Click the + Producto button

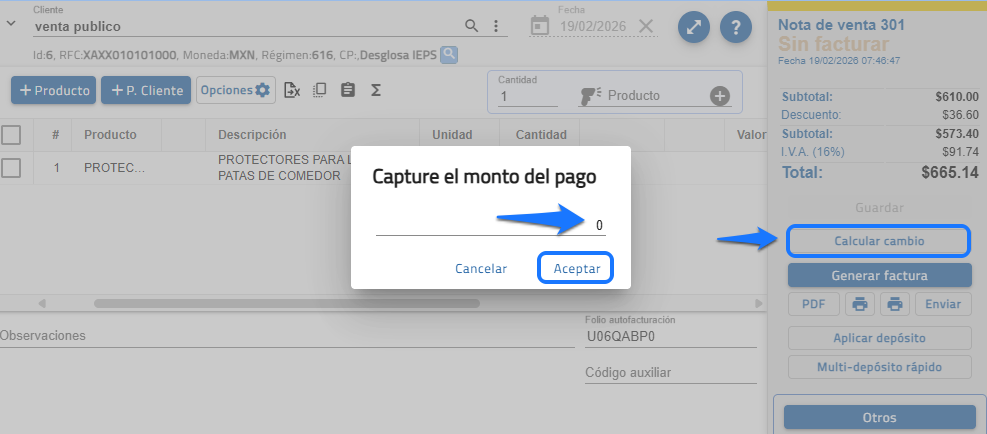tap(54, 90)
